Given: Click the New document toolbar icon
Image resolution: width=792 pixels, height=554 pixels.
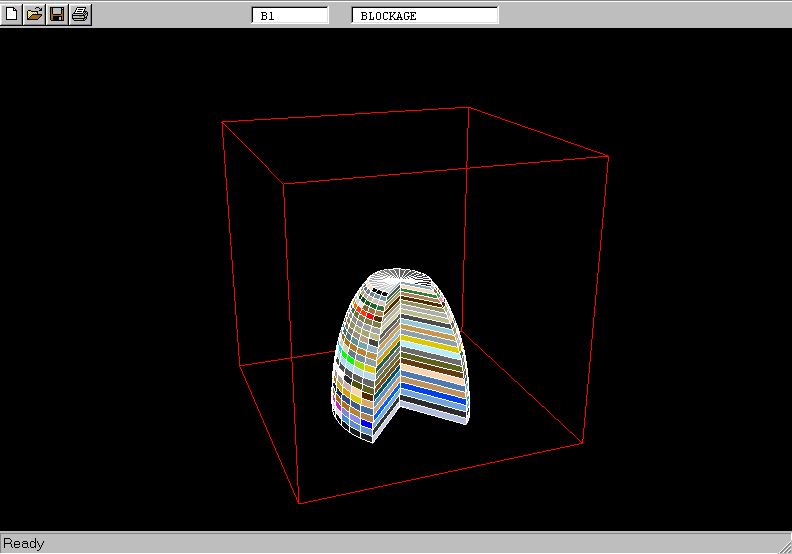Looking at the screenshot, I should point(12,15).
